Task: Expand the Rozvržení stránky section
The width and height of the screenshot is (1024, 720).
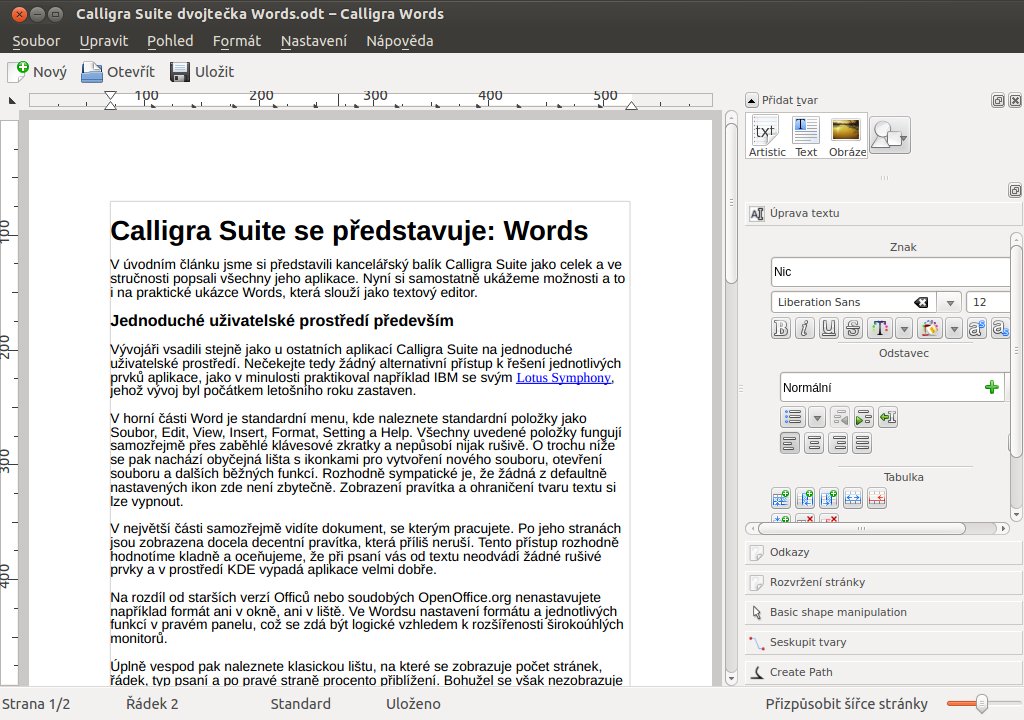Action: 883,583
